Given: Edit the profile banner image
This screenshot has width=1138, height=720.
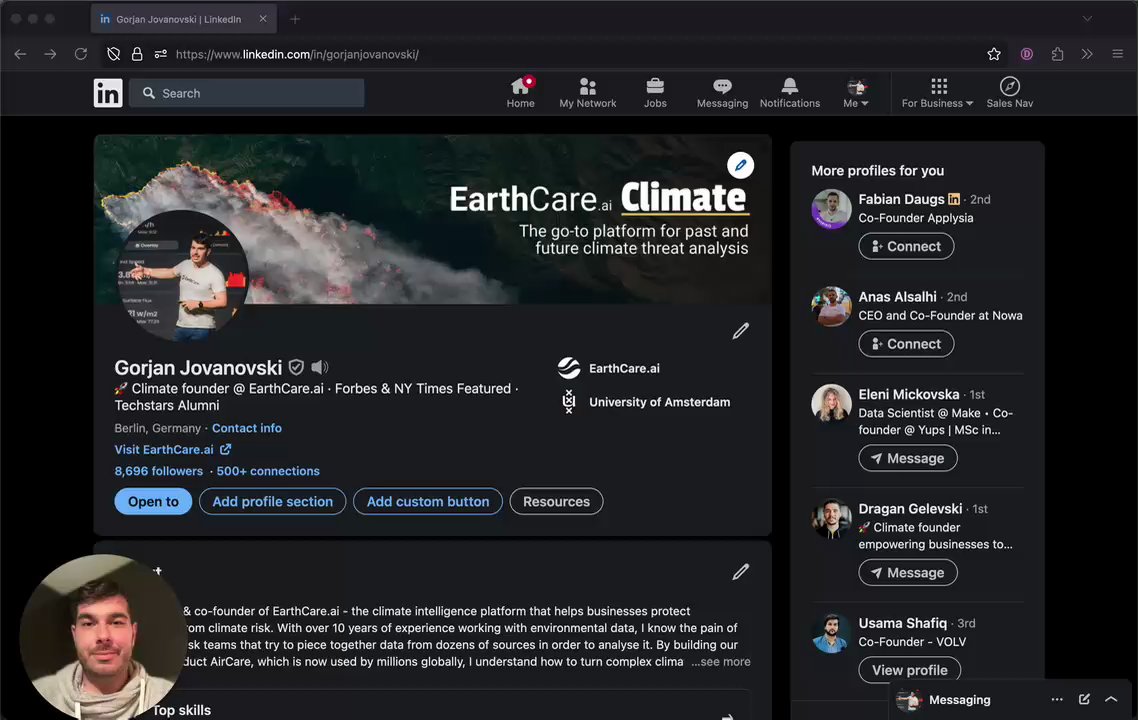Looking at the screenshot, I should 740,165.
